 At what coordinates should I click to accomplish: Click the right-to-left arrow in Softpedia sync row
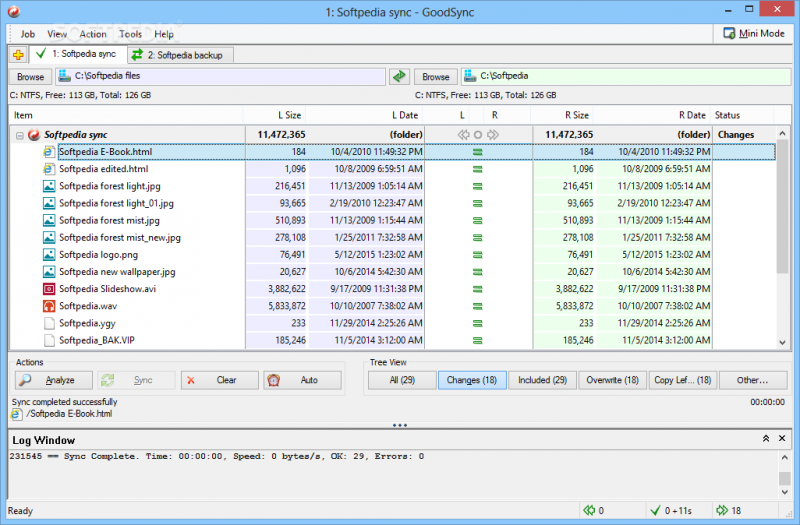(x=463, y=134)
